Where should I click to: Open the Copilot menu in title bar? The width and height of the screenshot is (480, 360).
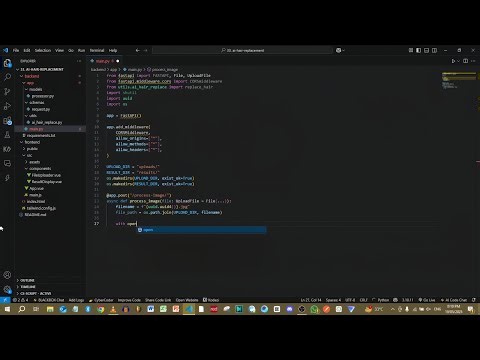(340, 50)
